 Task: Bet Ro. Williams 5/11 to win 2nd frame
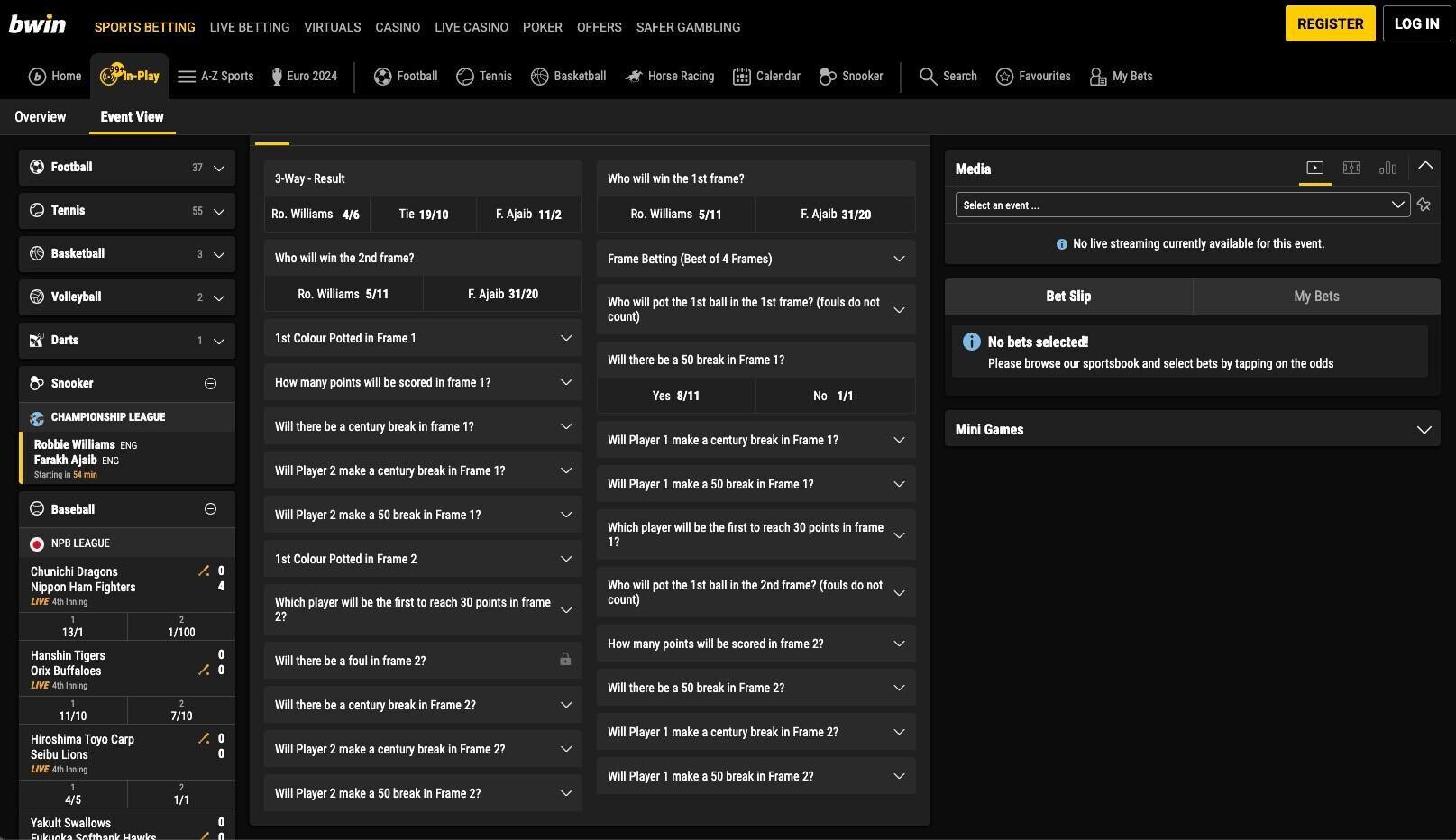click(343, 294)
